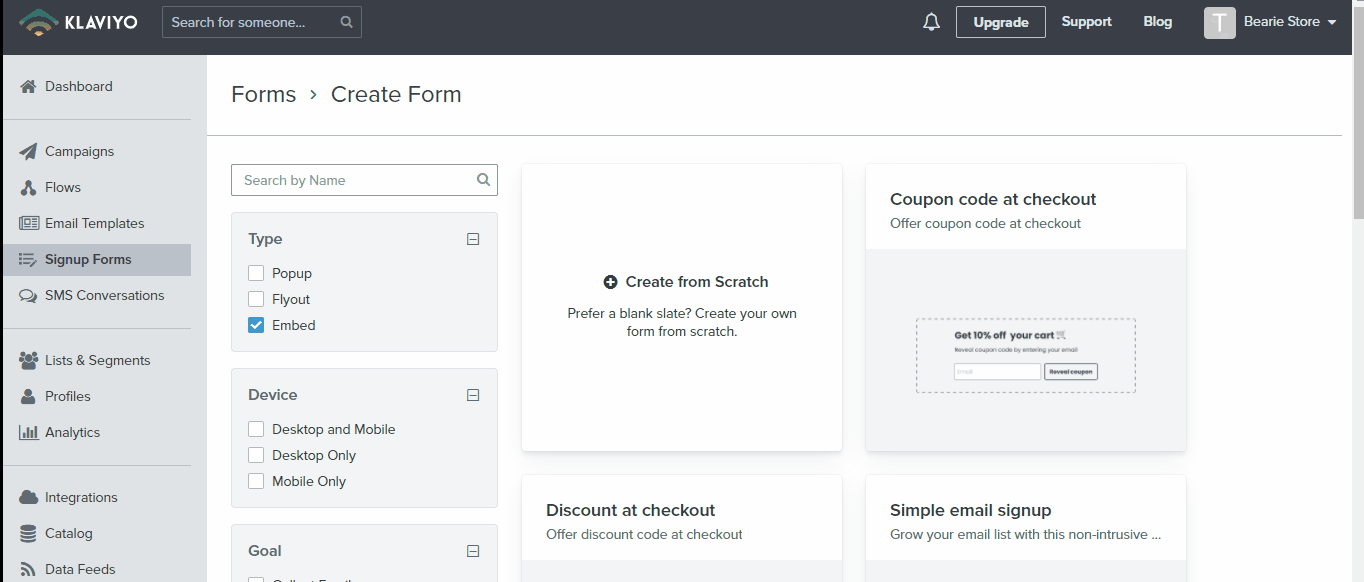Click Create from Scratch card

point(682,308)
